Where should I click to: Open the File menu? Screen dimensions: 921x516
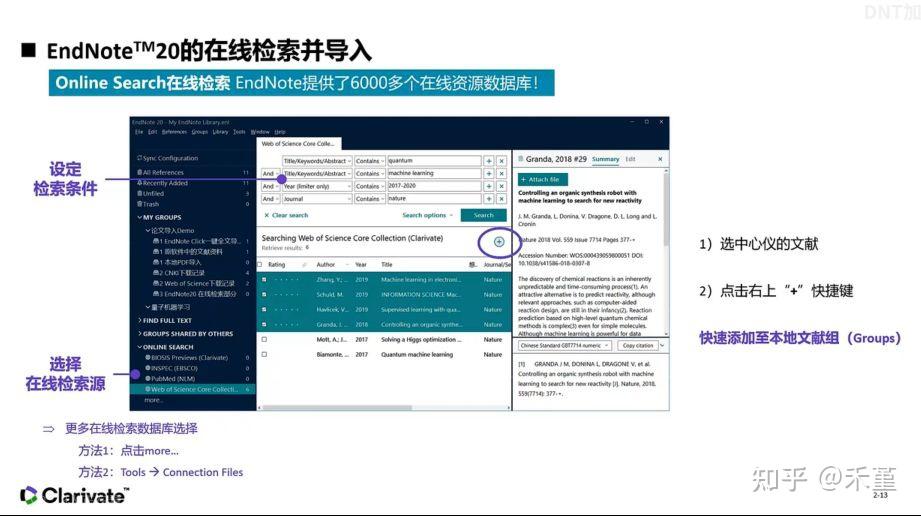[x=139, y=132]
